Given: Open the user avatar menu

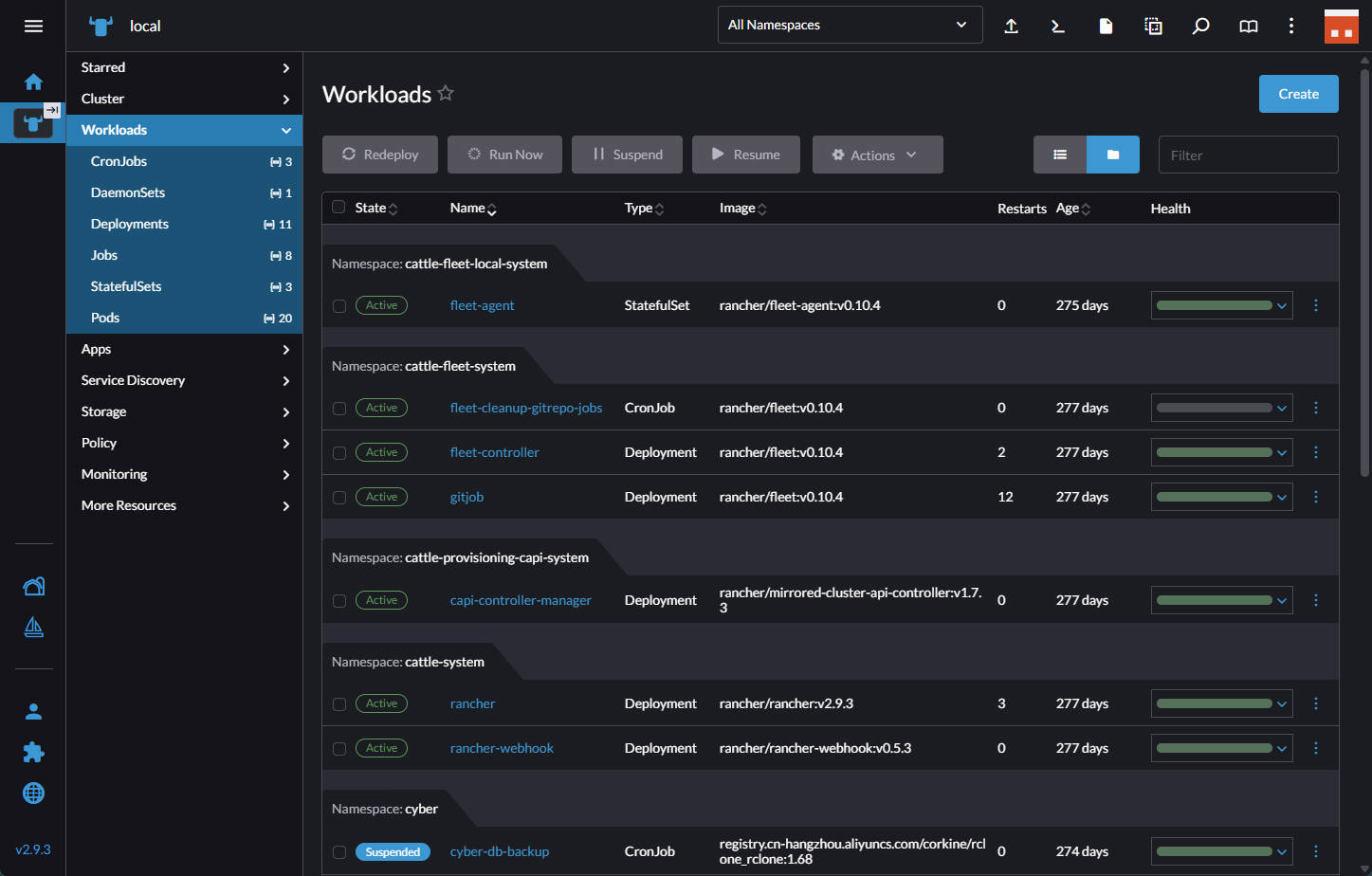Looking at the screenshot, I should (x=1341, y=26).
